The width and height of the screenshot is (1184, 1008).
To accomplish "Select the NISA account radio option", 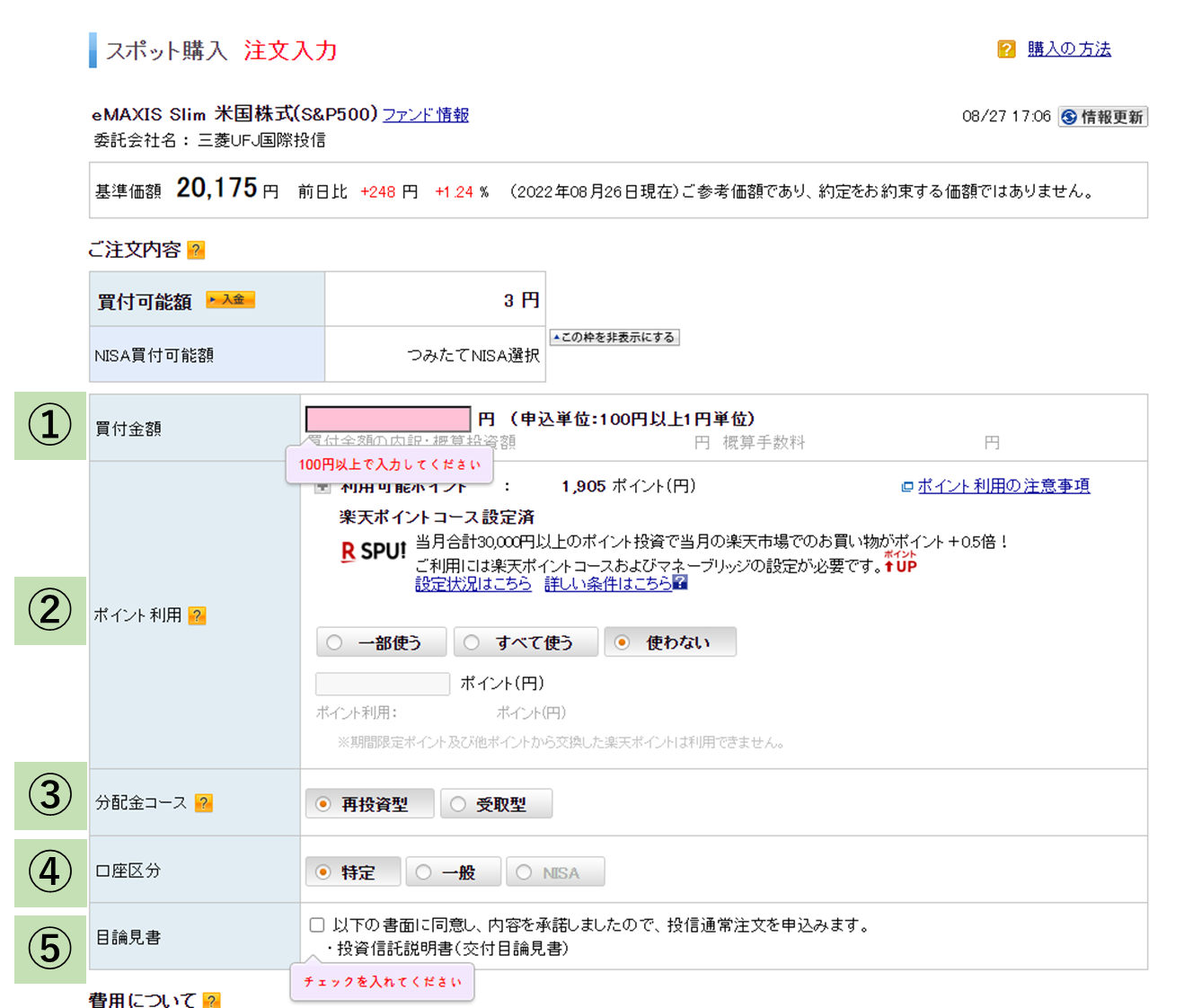I will point(554,872).
